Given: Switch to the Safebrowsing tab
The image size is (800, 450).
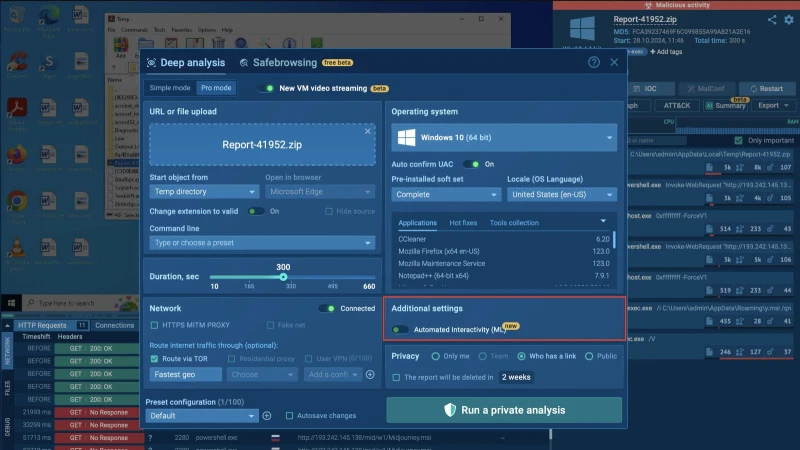Looking at the screenshot, I should 284,62.
